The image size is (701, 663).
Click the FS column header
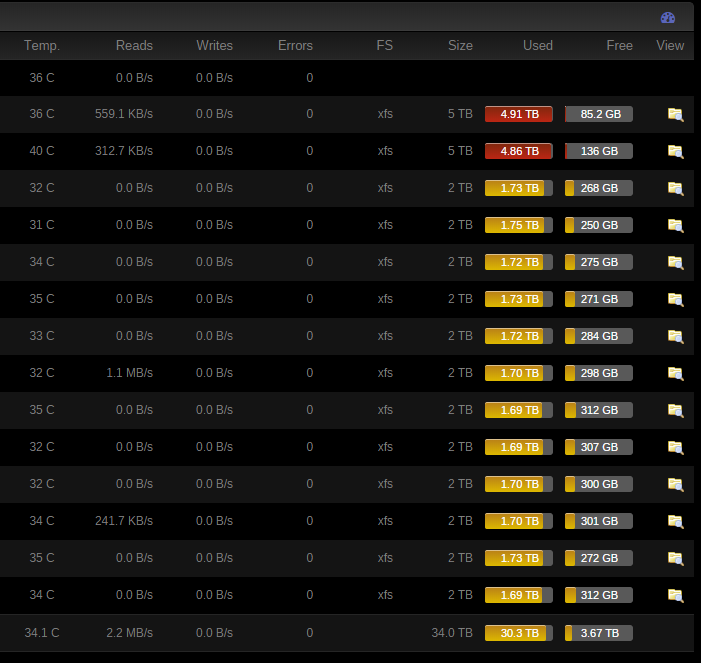pyautogui.click(x=384, y=46)
